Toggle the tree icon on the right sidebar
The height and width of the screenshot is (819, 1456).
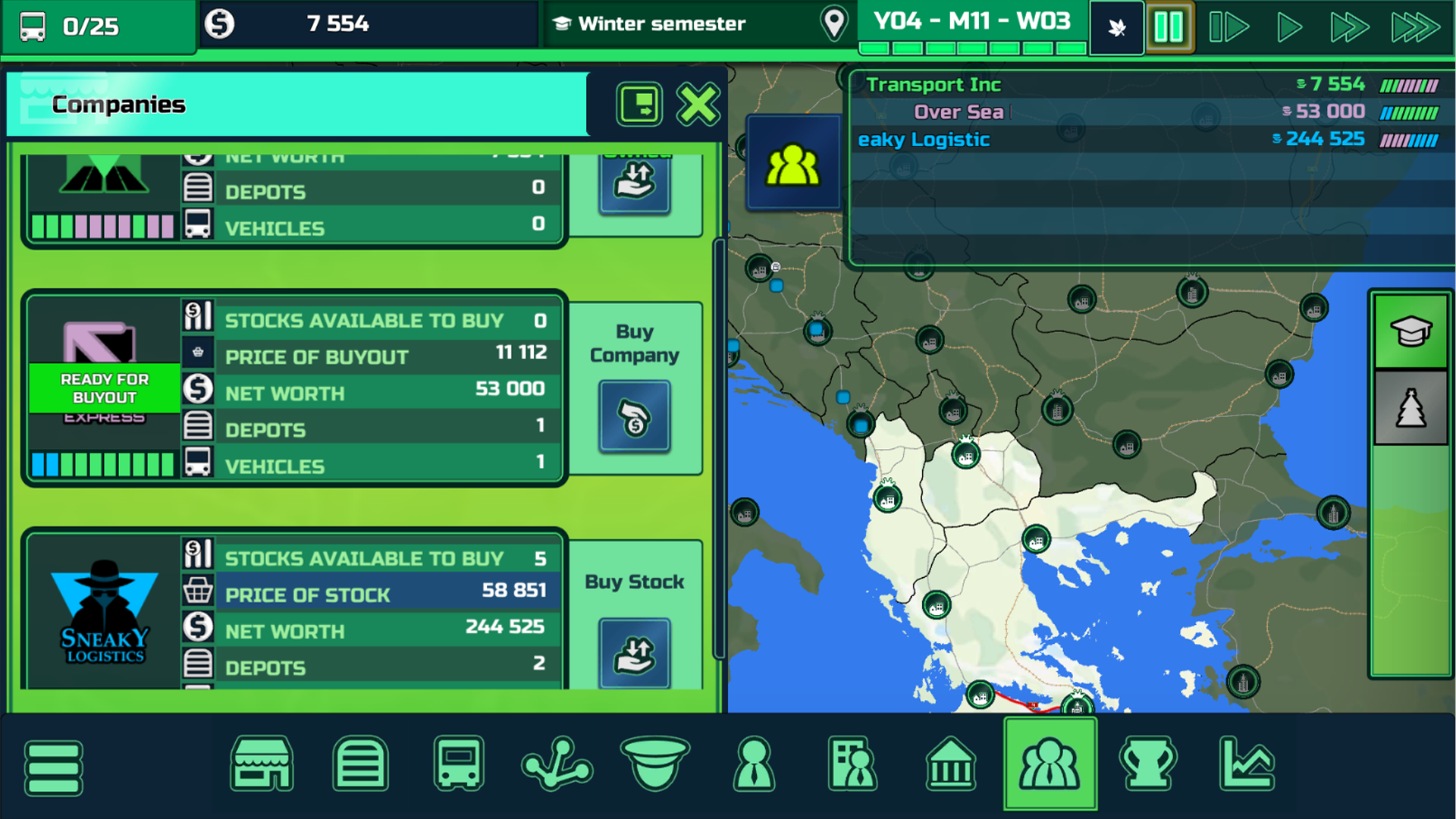(1410, 407)
